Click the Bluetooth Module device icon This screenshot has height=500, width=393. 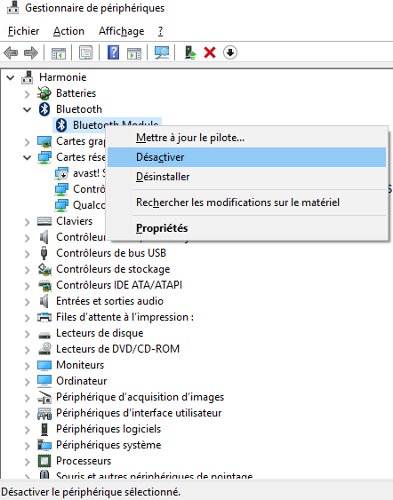tap(61, 125)
